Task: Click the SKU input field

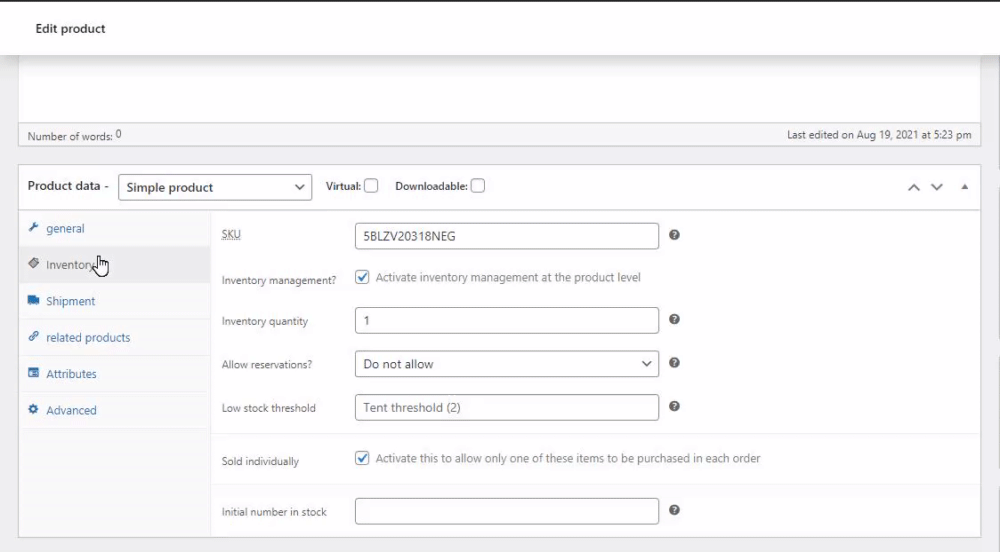Action: 507,236
